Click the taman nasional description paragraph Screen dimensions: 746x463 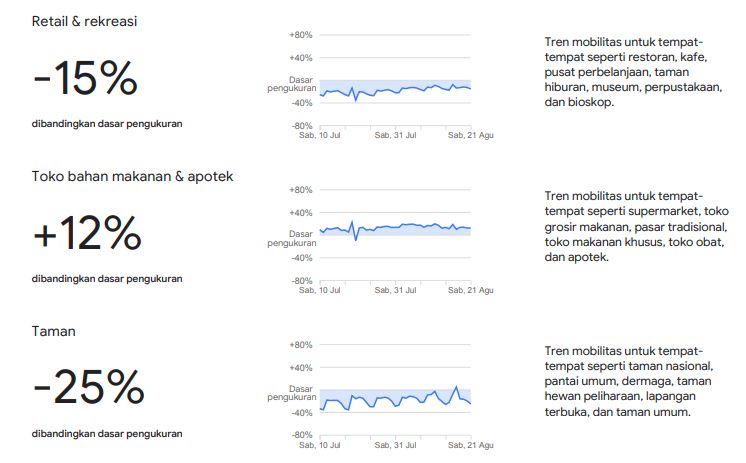[x=629, y=381]
